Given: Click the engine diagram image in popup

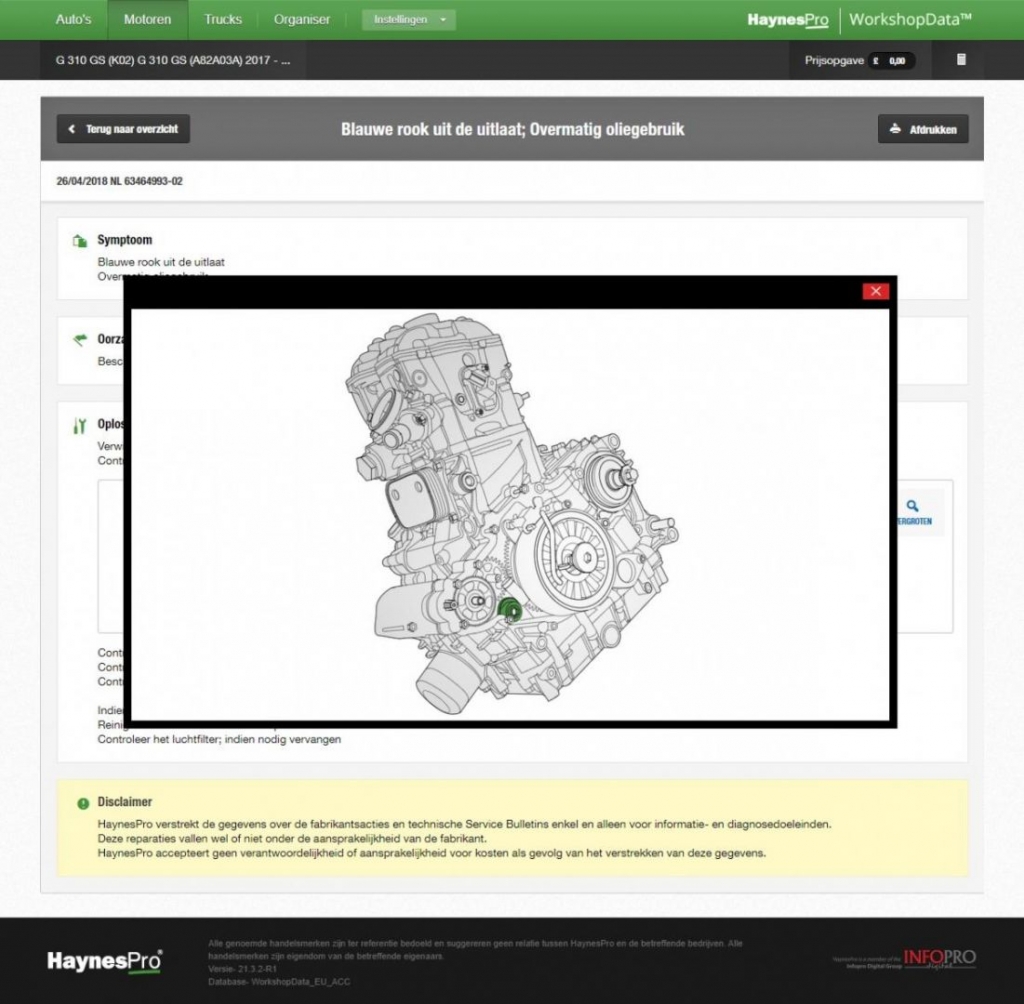Looking at the screenshot, I should [510, 514].
